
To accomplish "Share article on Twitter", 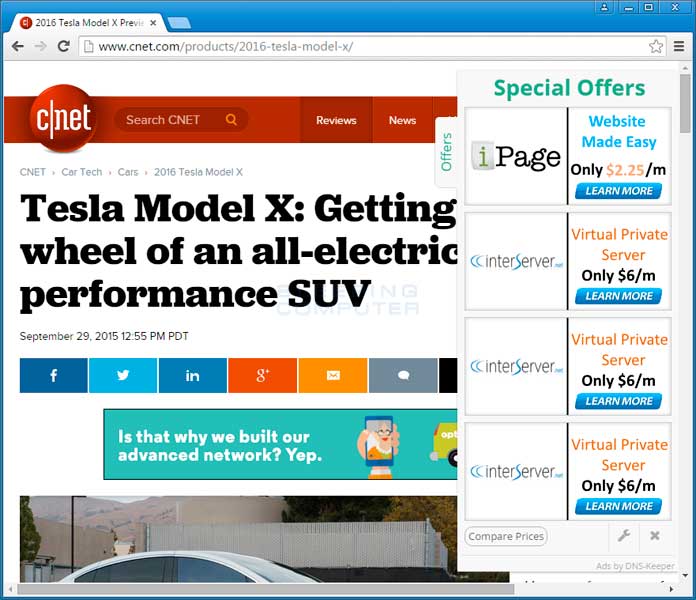I will (x=123, y=375).
